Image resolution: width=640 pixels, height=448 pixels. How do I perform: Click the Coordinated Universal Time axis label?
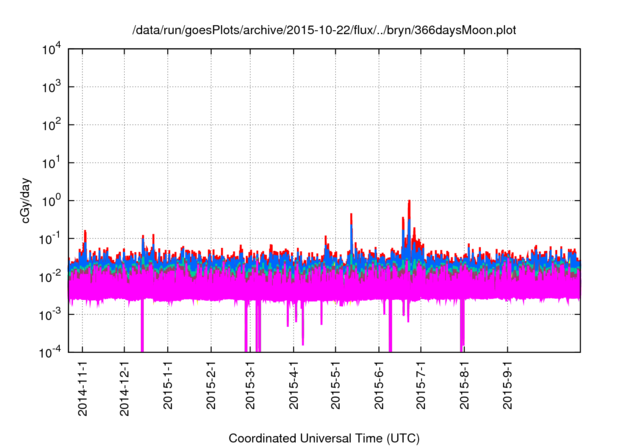click(323, 438)
